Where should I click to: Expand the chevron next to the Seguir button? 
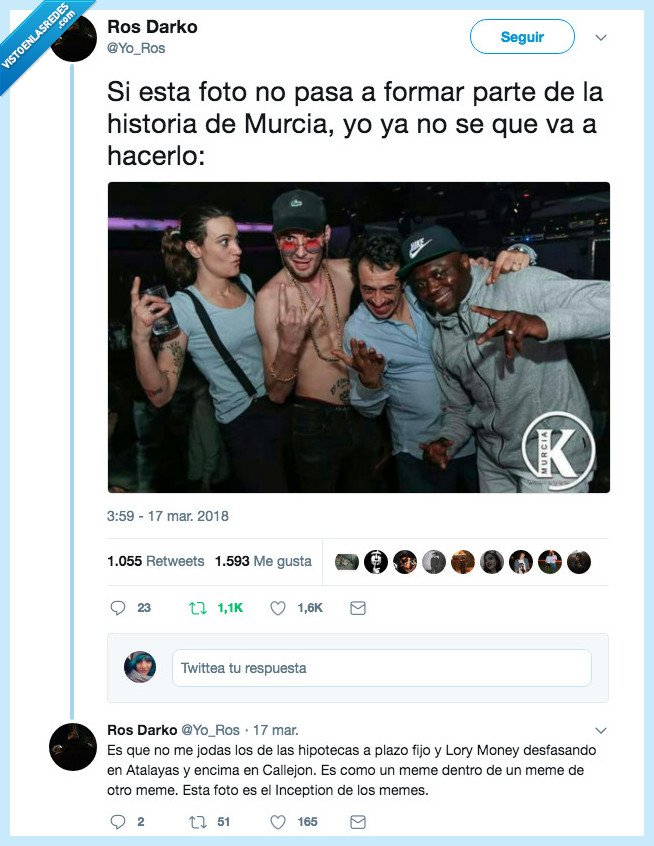(600, 36)
